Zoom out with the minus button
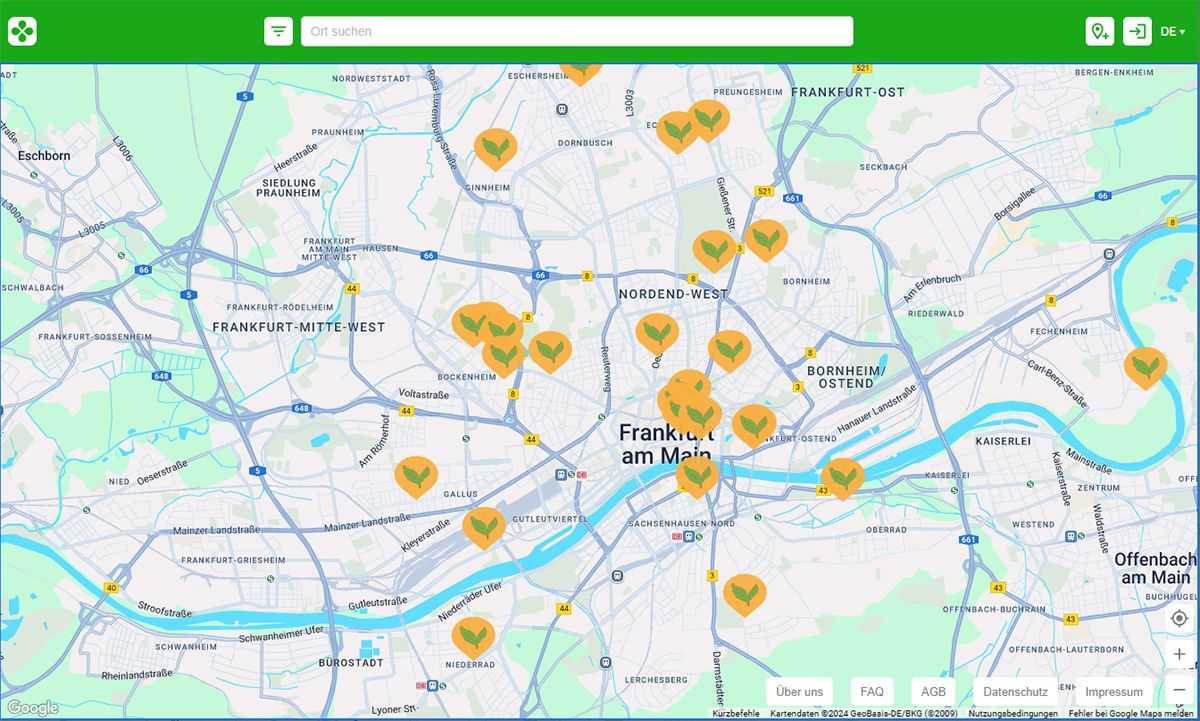This screenshot has height=721, width=1200. [x=1179, y=689]
